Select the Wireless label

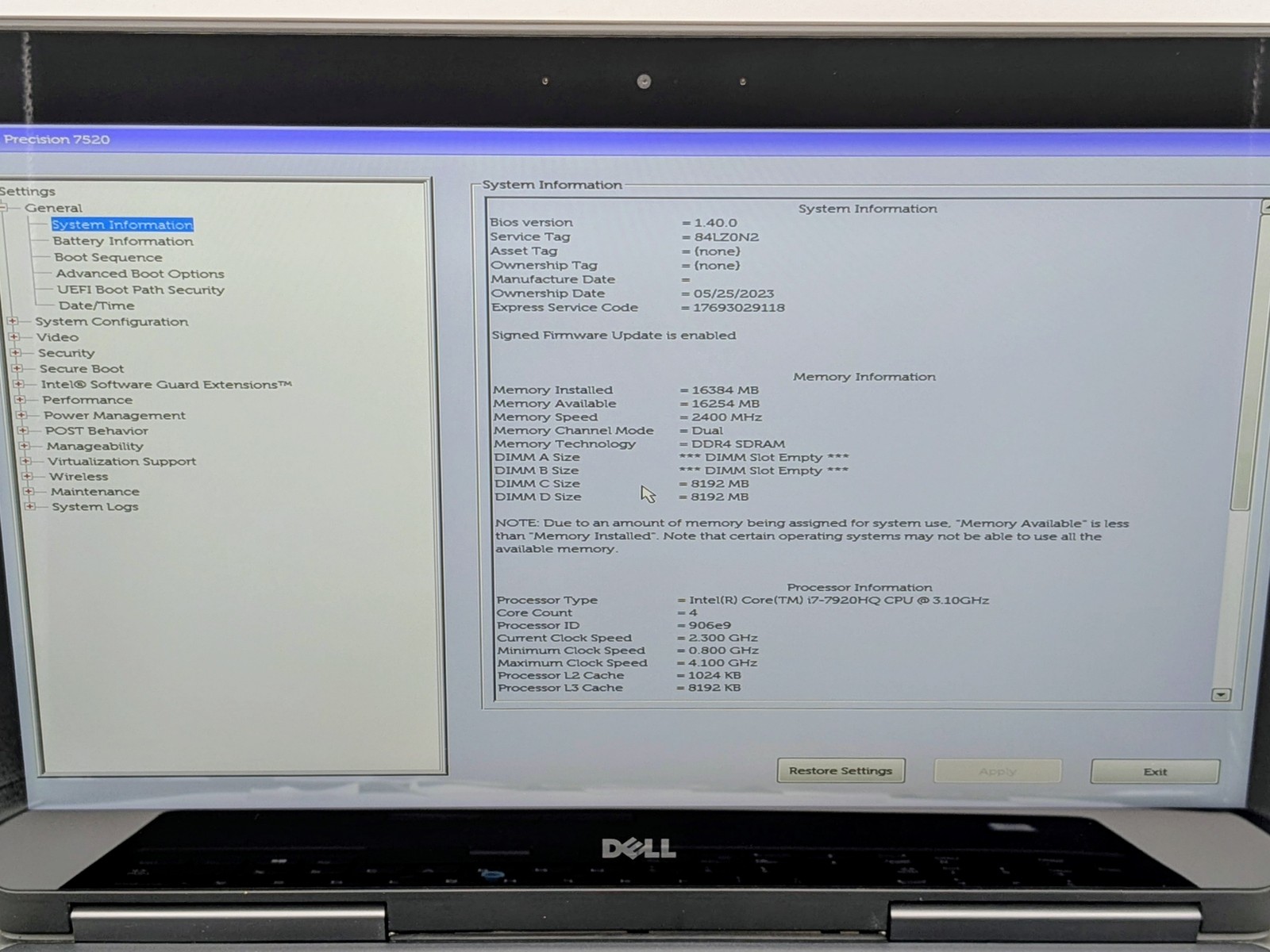coord(79,477)
